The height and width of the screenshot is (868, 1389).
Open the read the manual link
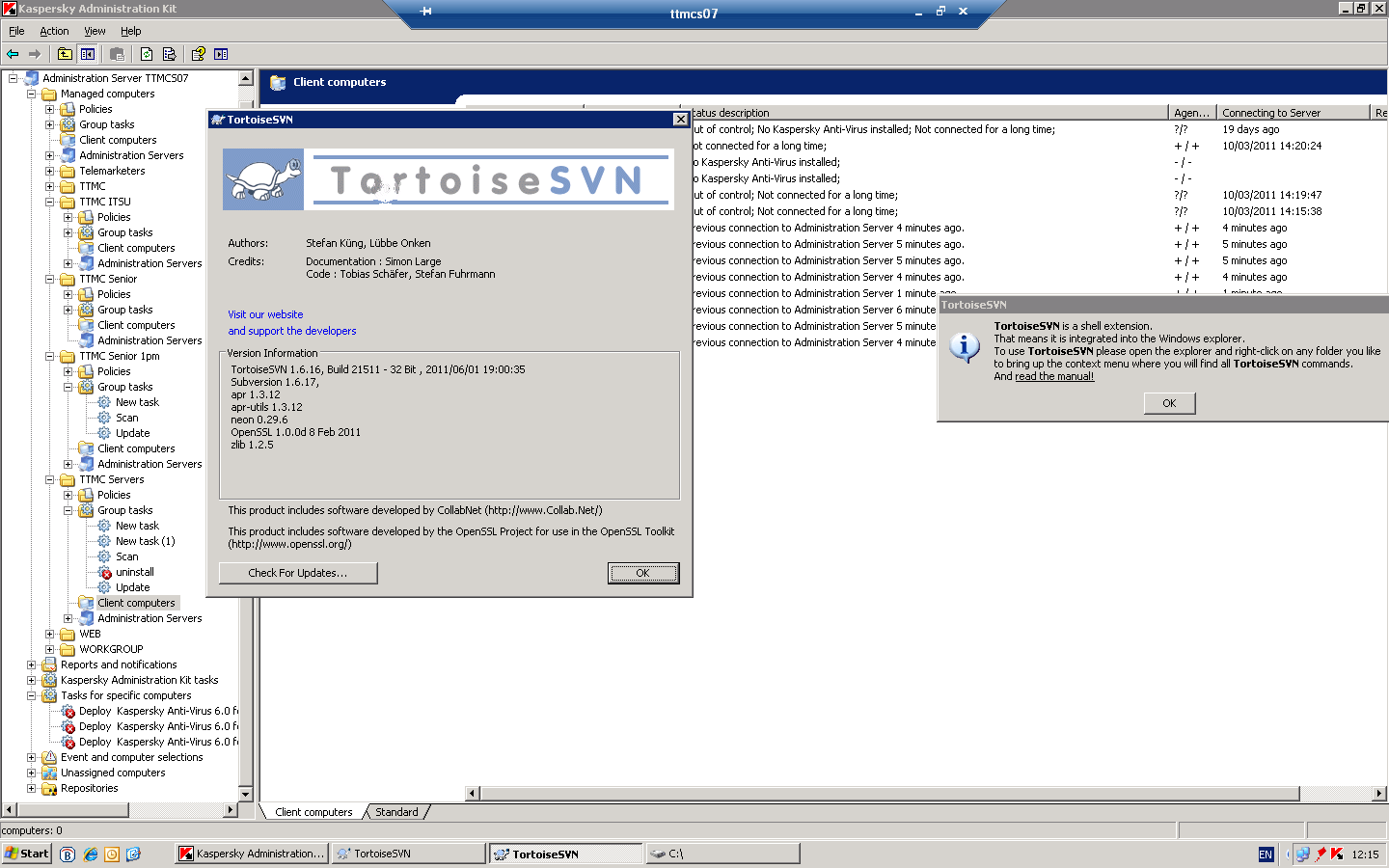click(x=1054, y=376)
